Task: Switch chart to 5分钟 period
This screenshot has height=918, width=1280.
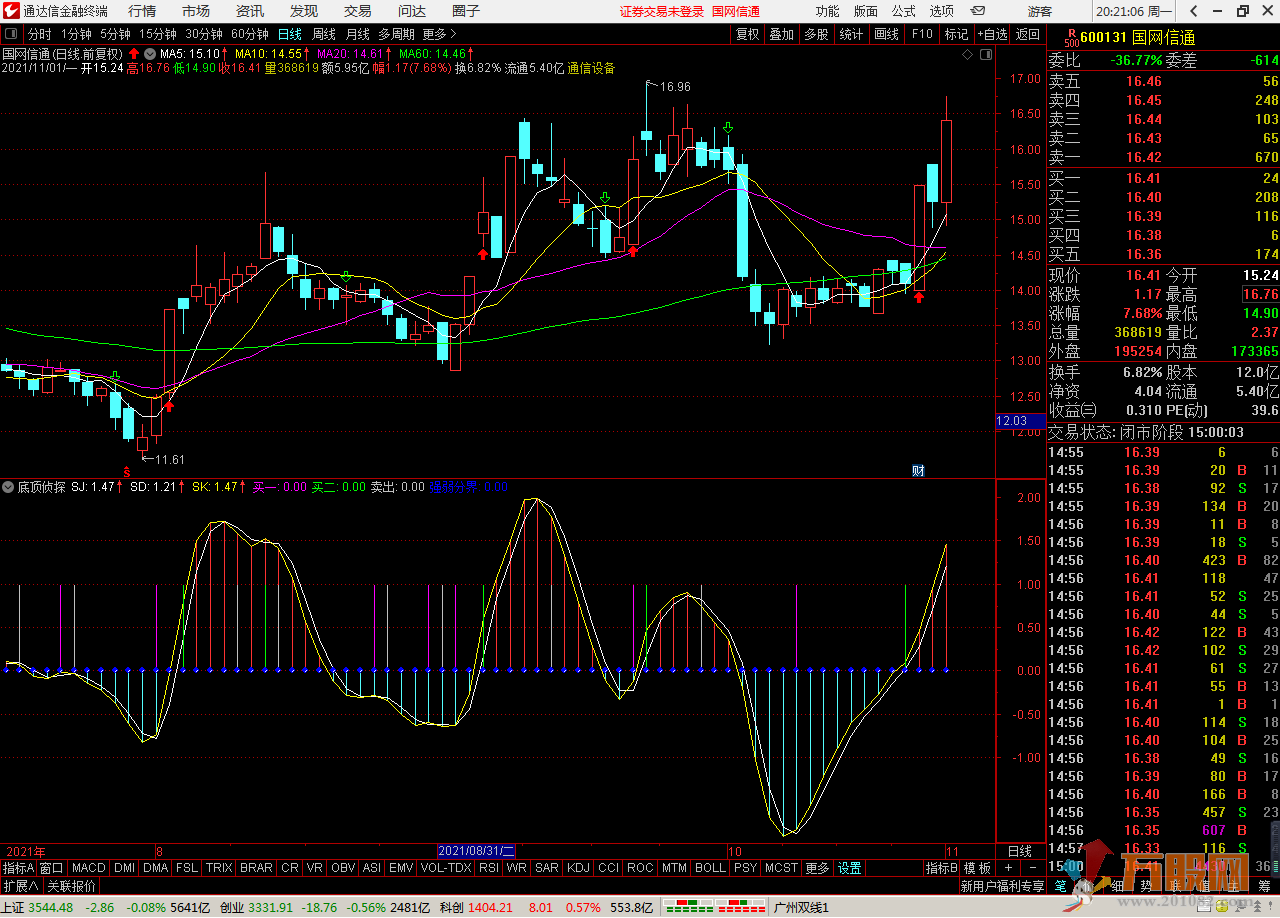Action: tap(116, 34)
